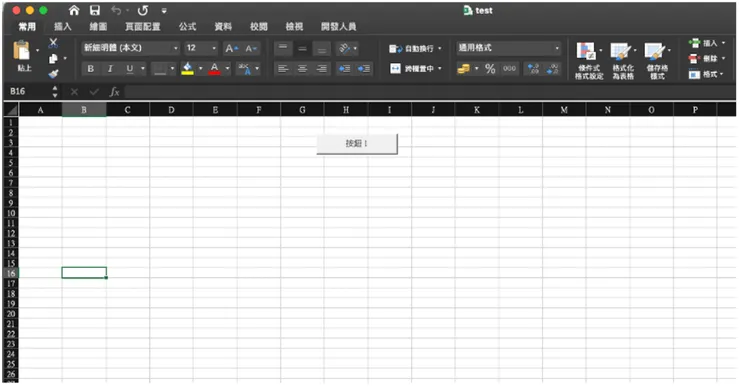Click the Select All corner triangle
The image size is (740, 387).
[11, 110]
